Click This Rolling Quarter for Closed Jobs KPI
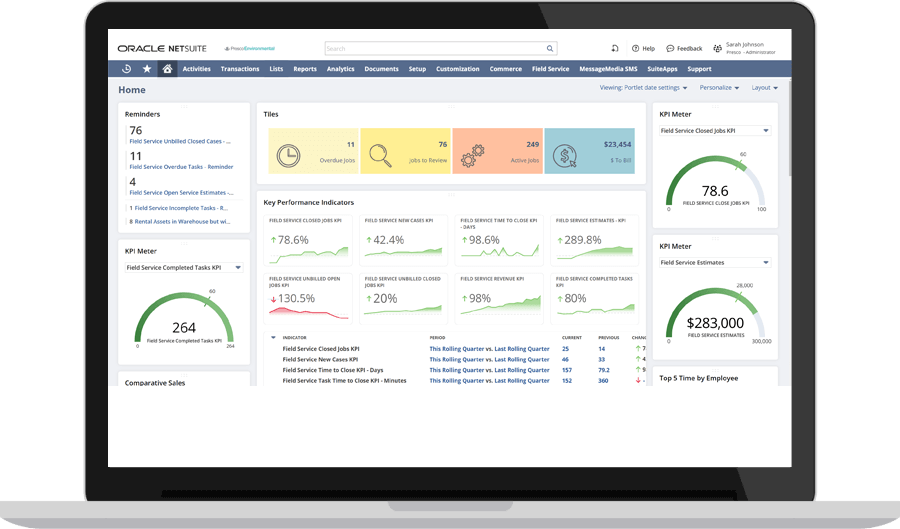The height and width of the screenshot is (529, 900). pos(457,349)
